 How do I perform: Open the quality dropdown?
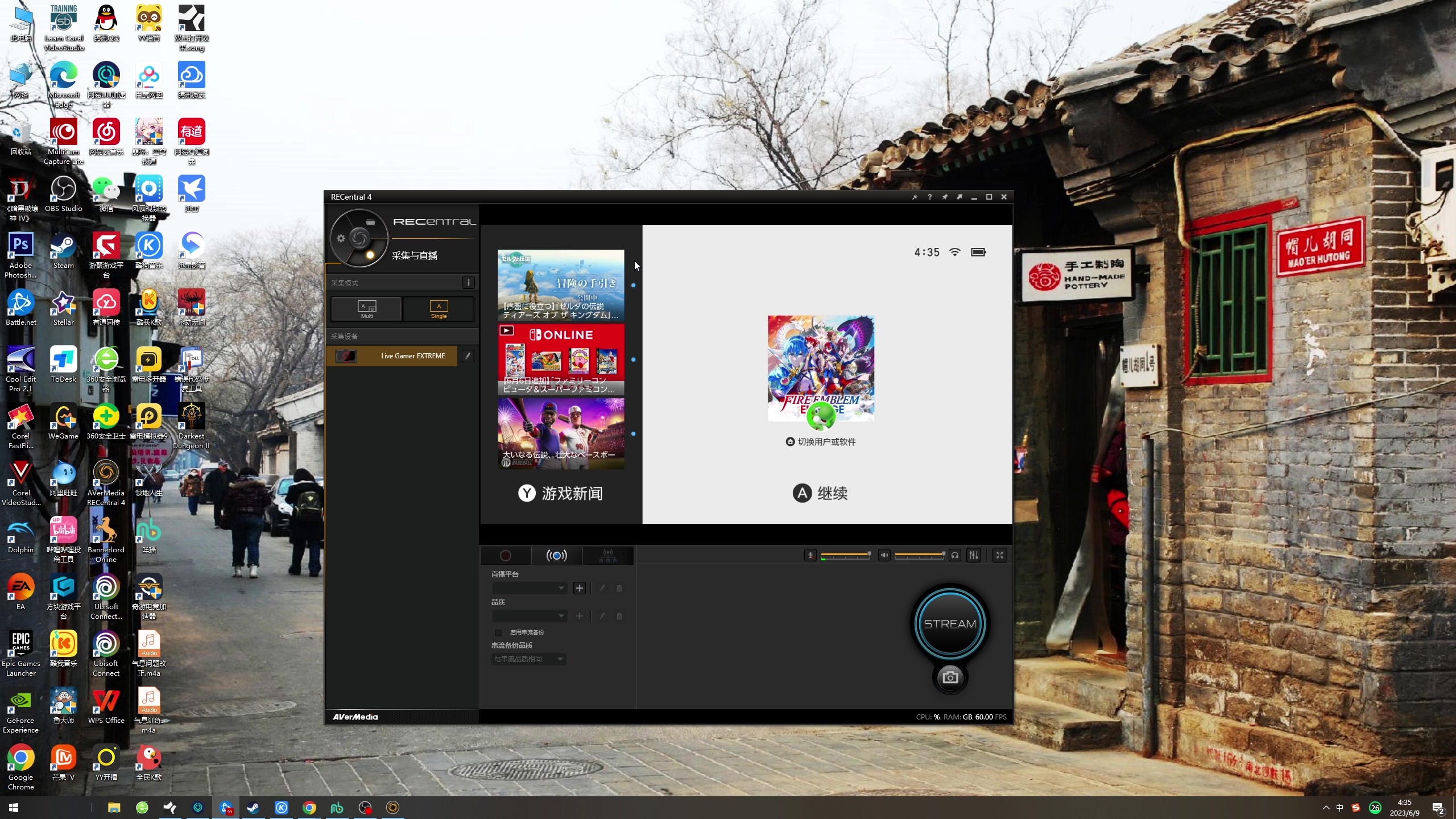(x=530, y=616)
